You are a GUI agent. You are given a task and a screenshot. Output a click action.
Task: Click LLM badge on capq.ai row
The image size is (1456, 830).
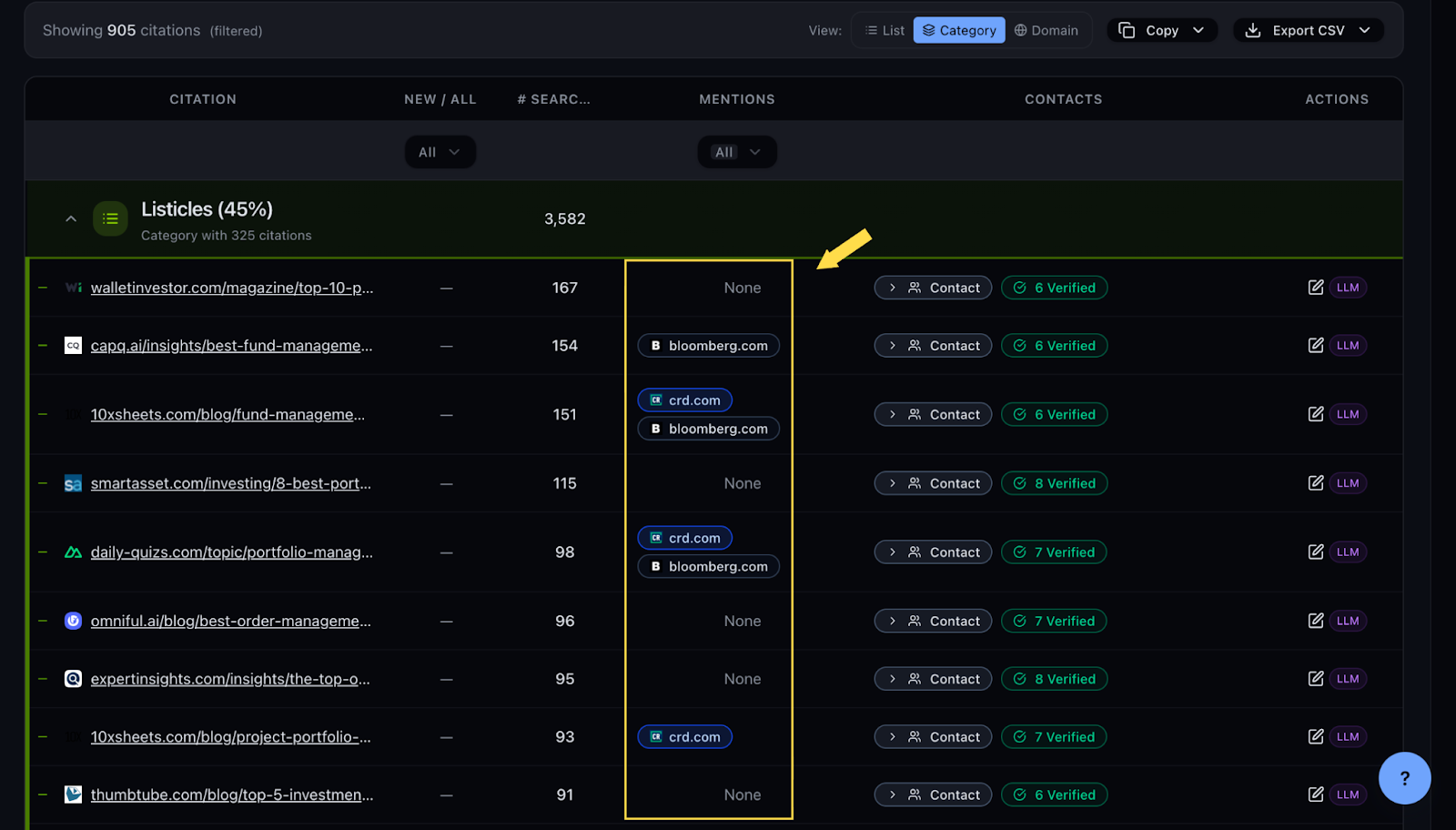[1348, 346]
